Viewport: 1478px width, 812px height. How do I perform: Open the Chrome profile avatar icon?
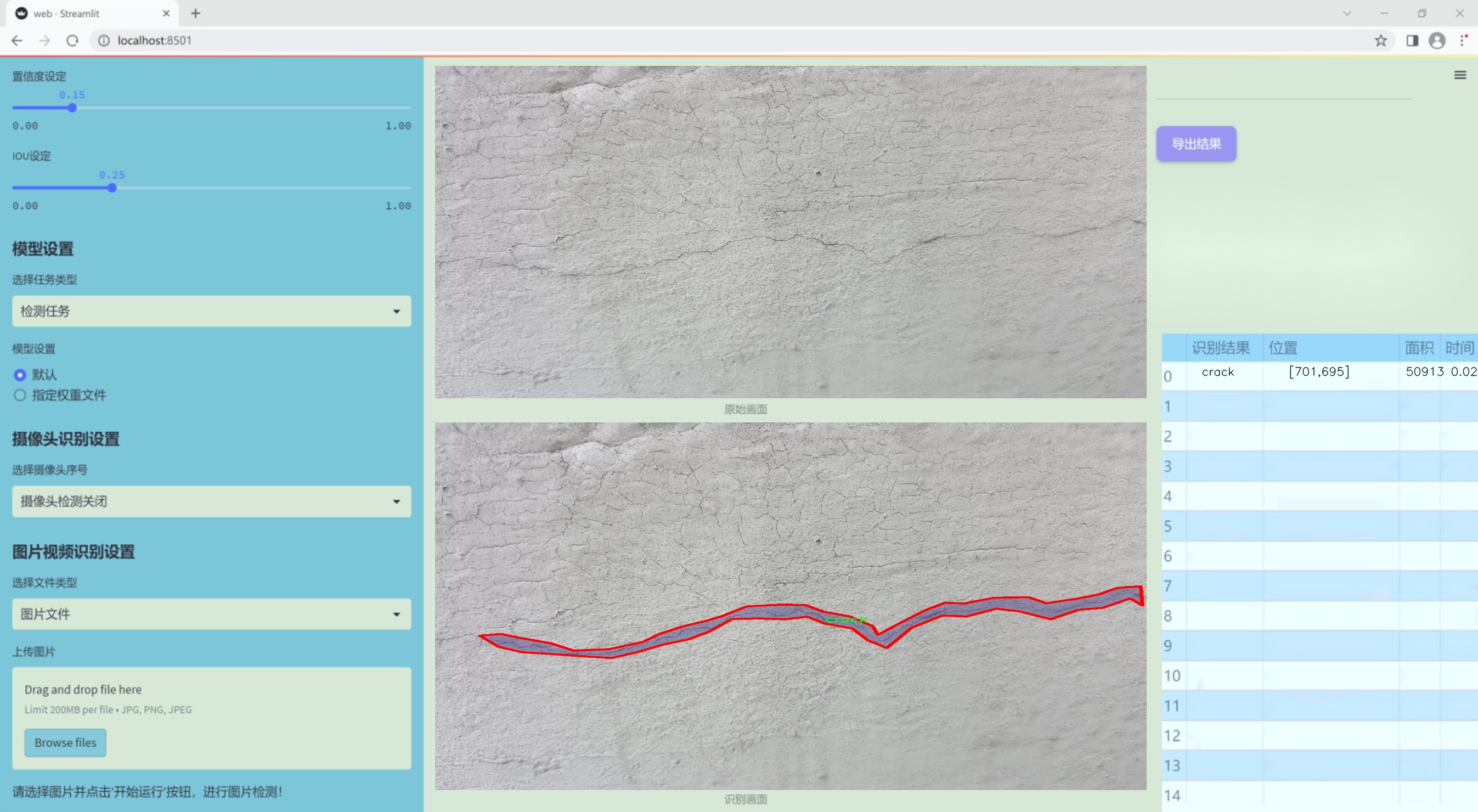(x=1437, y=41)
